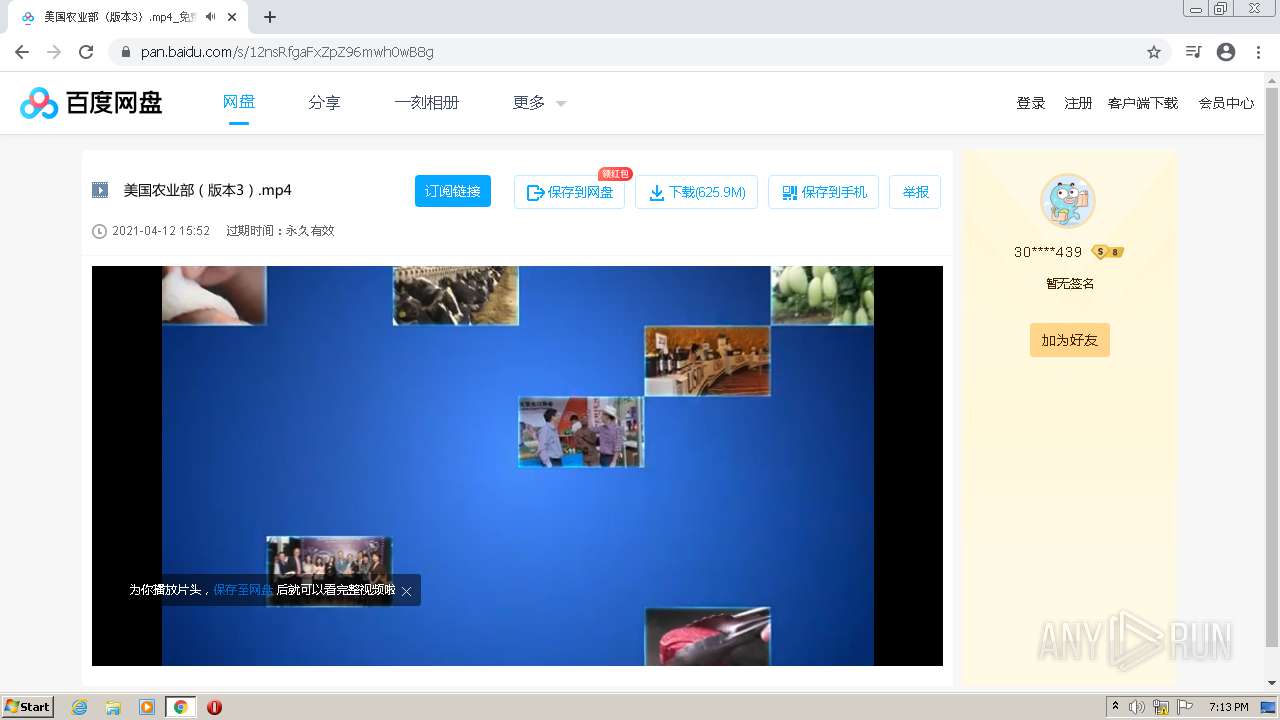
Task: Open the Chrome profile avatar
Action: (x=1226, y=52)
